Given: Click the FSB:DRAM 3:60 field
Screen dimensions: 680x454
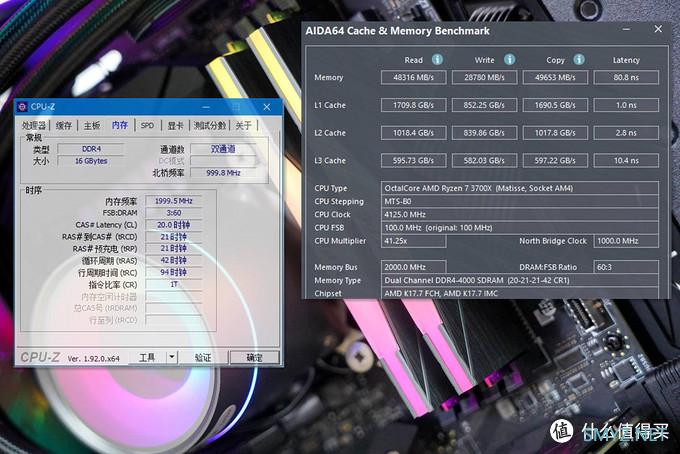Looking at the screenshot, I should pos(173,213).
